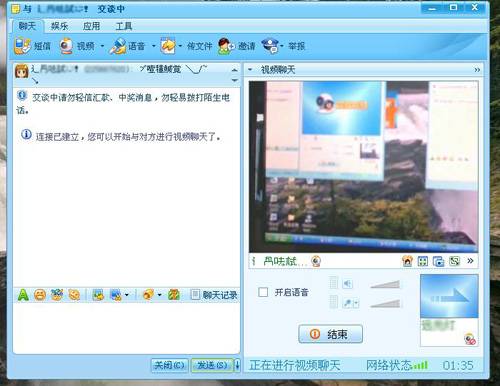Screen dimensions: 500x386
Task: Click the home icon under the video
Action: click(407, 261)
